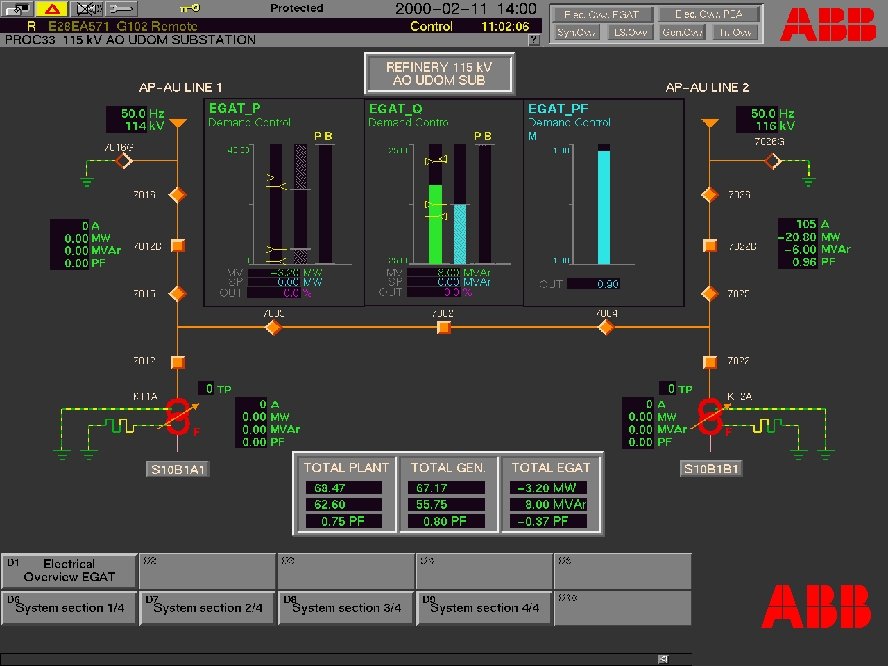Open the System section 2/4 page
The width and height of the screenshot is (888, 666).
pyautogui.click(x=207, y=607)
